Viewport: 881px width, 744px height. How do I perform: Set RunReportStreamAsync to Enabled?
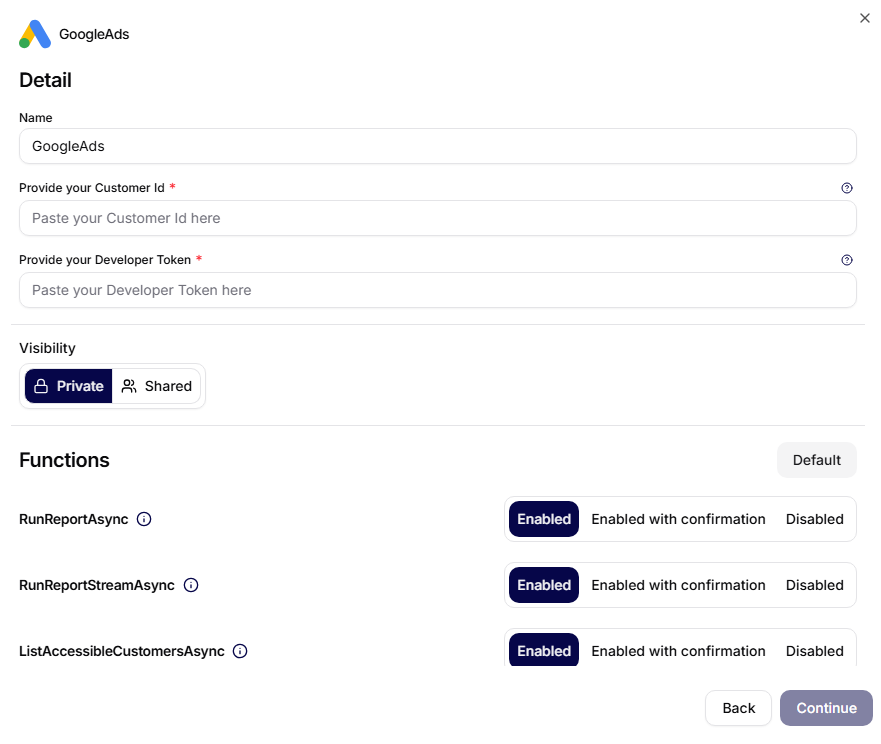pos(544,585)
